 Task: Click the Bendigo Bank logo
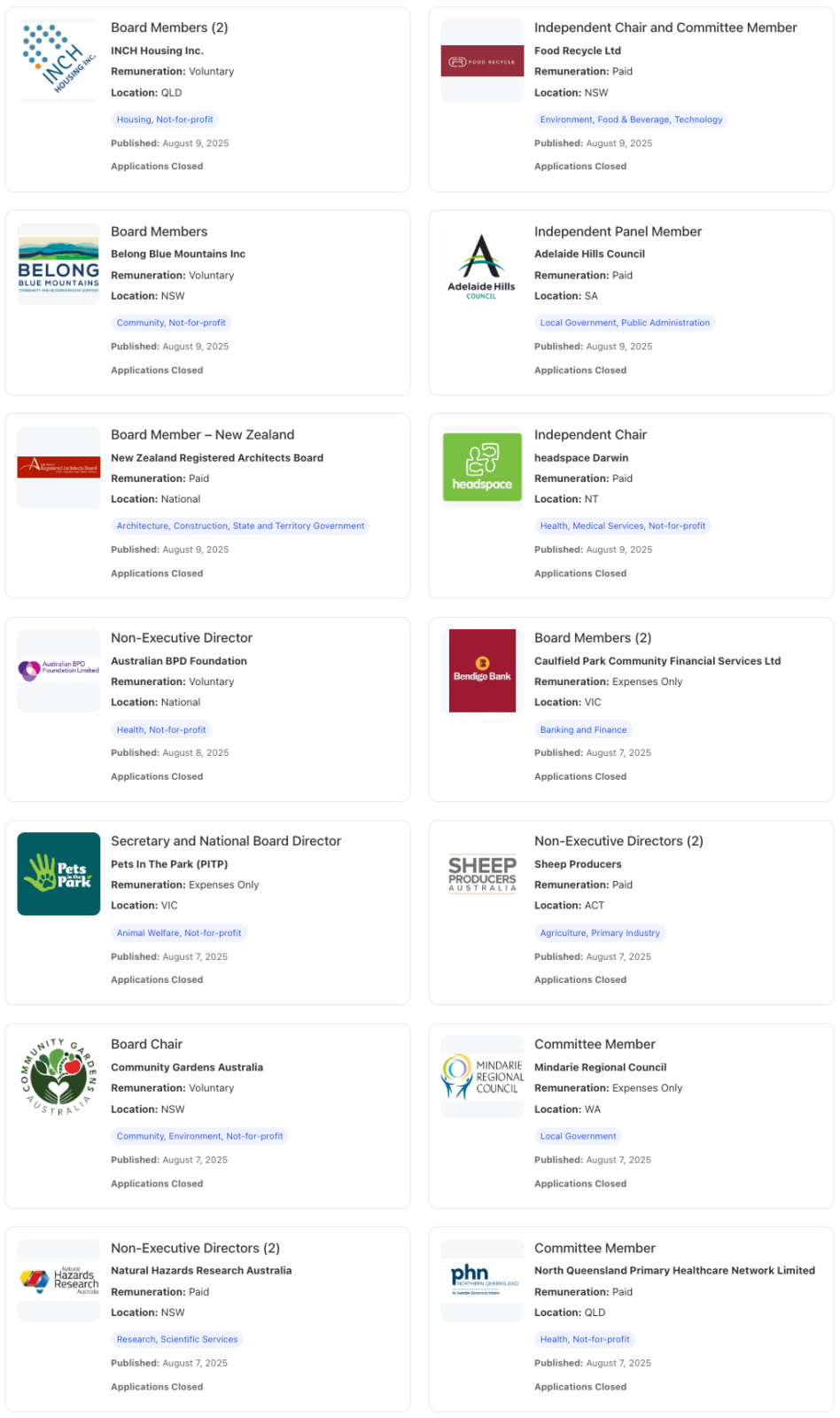click(482, 671)
